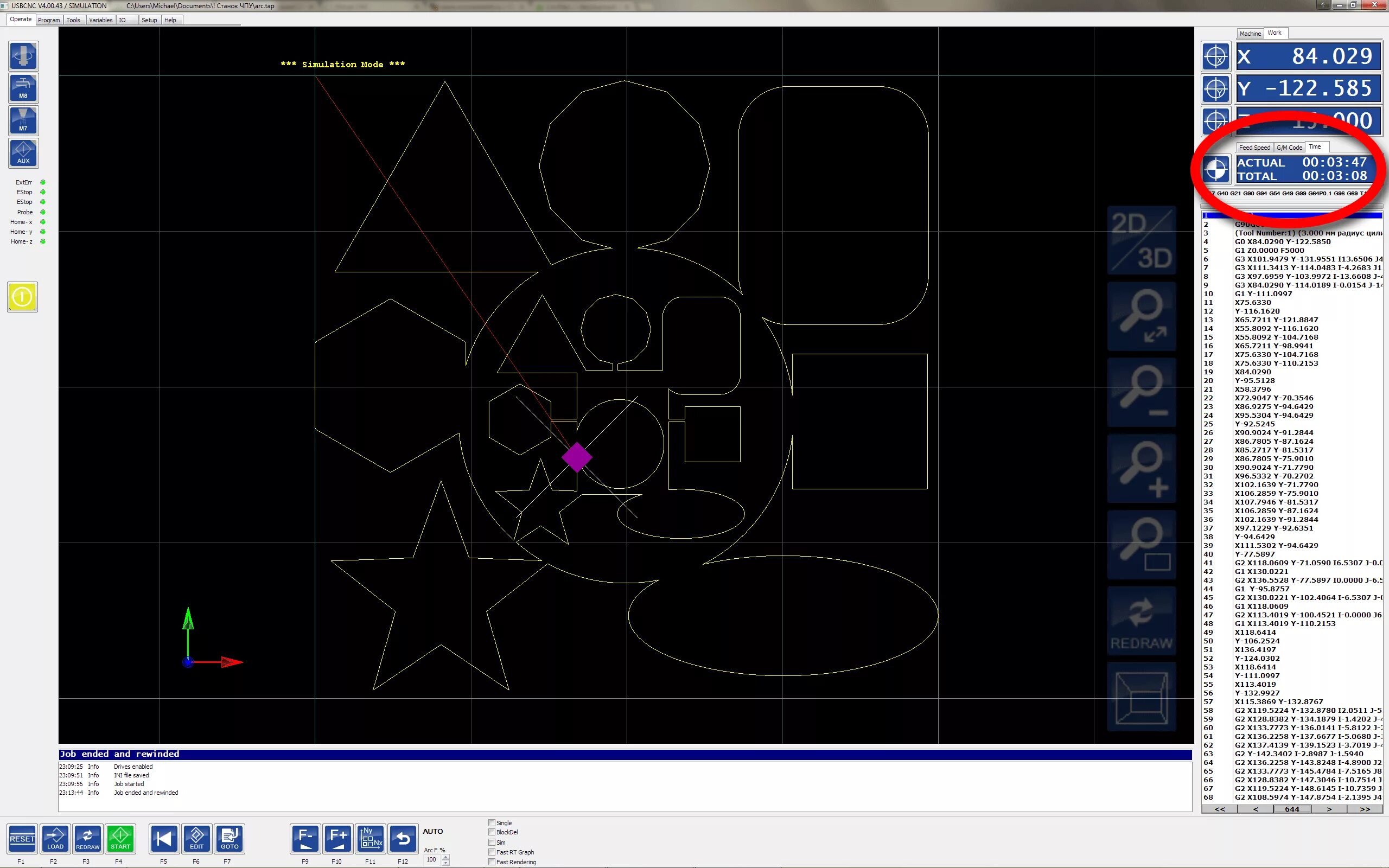Check the BlockDel option
The height and width of the screenshot is (868, 1389).
click(492, 832)
